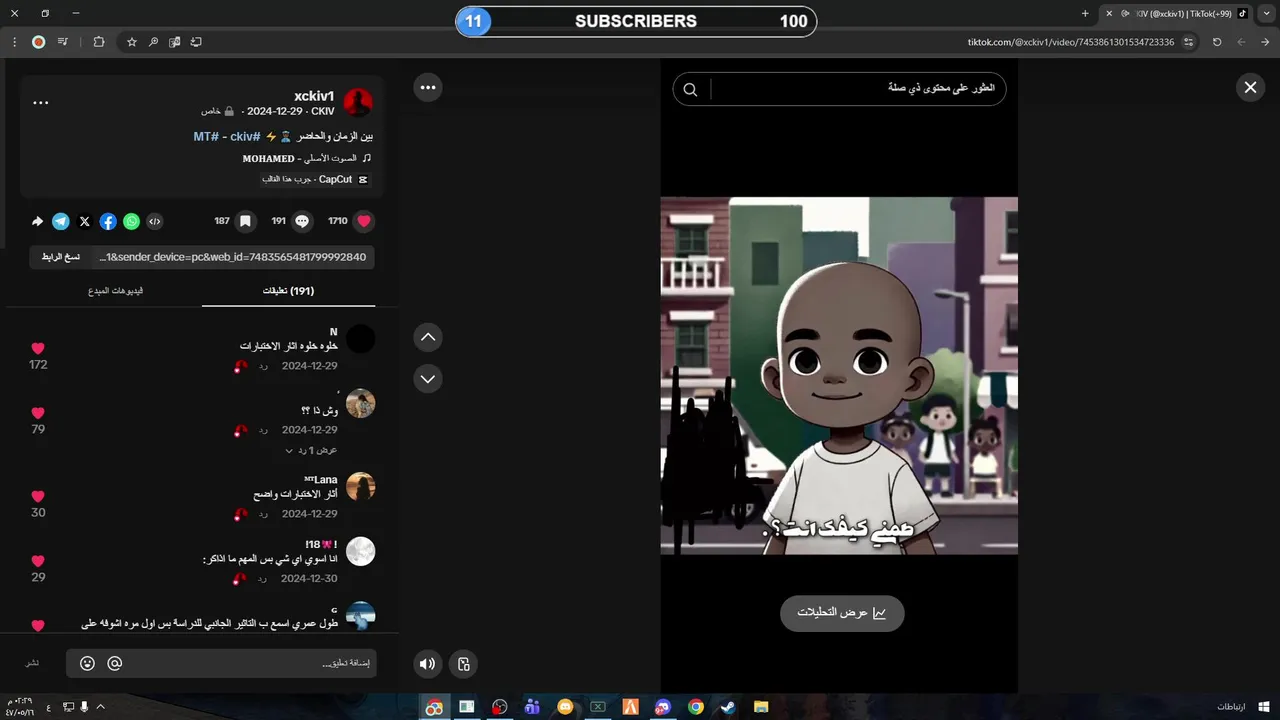The image size is (1280, 720).
Task: Mute the video with the speaker icon
Action: point(428,663)
